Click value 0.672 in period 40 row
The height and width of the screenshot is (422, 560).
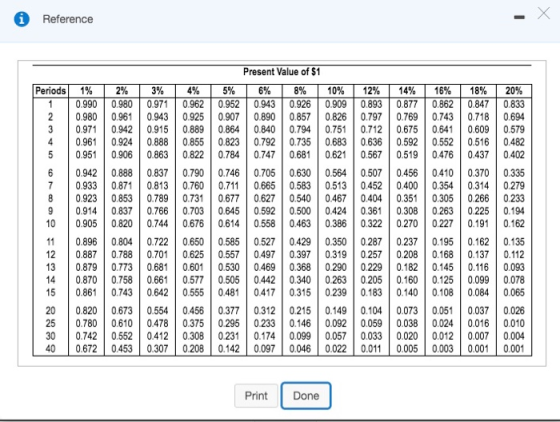coord(86,348)
